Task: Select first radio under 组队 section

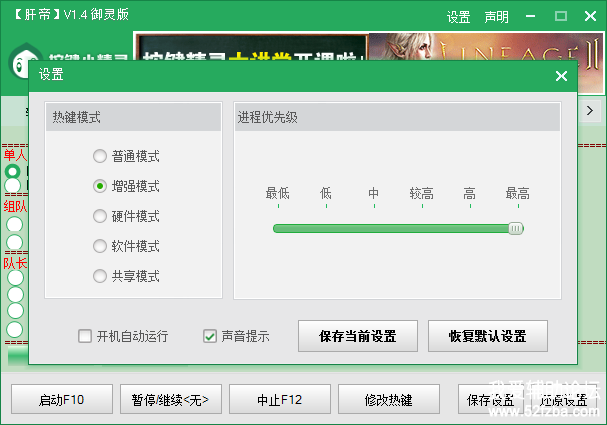Action: click(x=15, y=224)
